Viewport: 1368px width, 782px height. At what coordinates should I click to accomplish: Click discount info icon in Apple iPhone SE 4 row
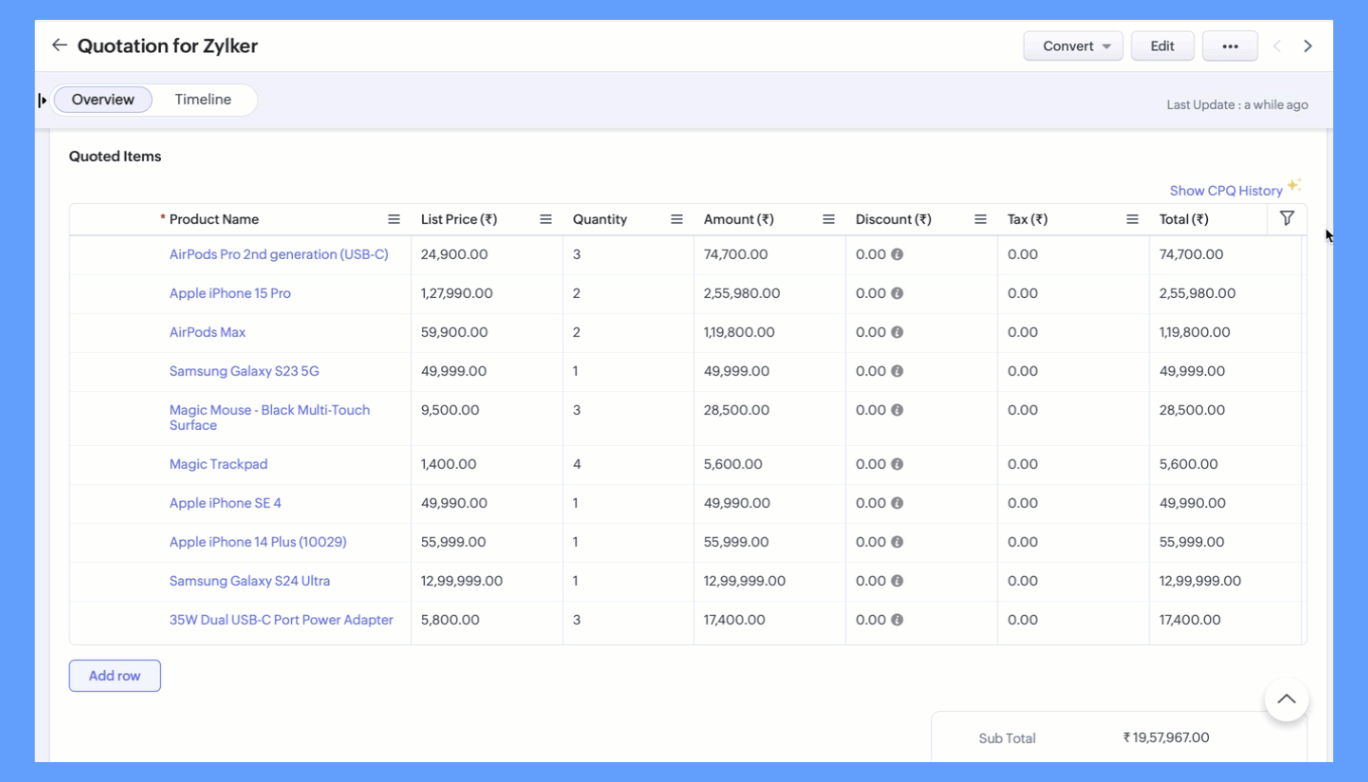[x=897, y=503]
